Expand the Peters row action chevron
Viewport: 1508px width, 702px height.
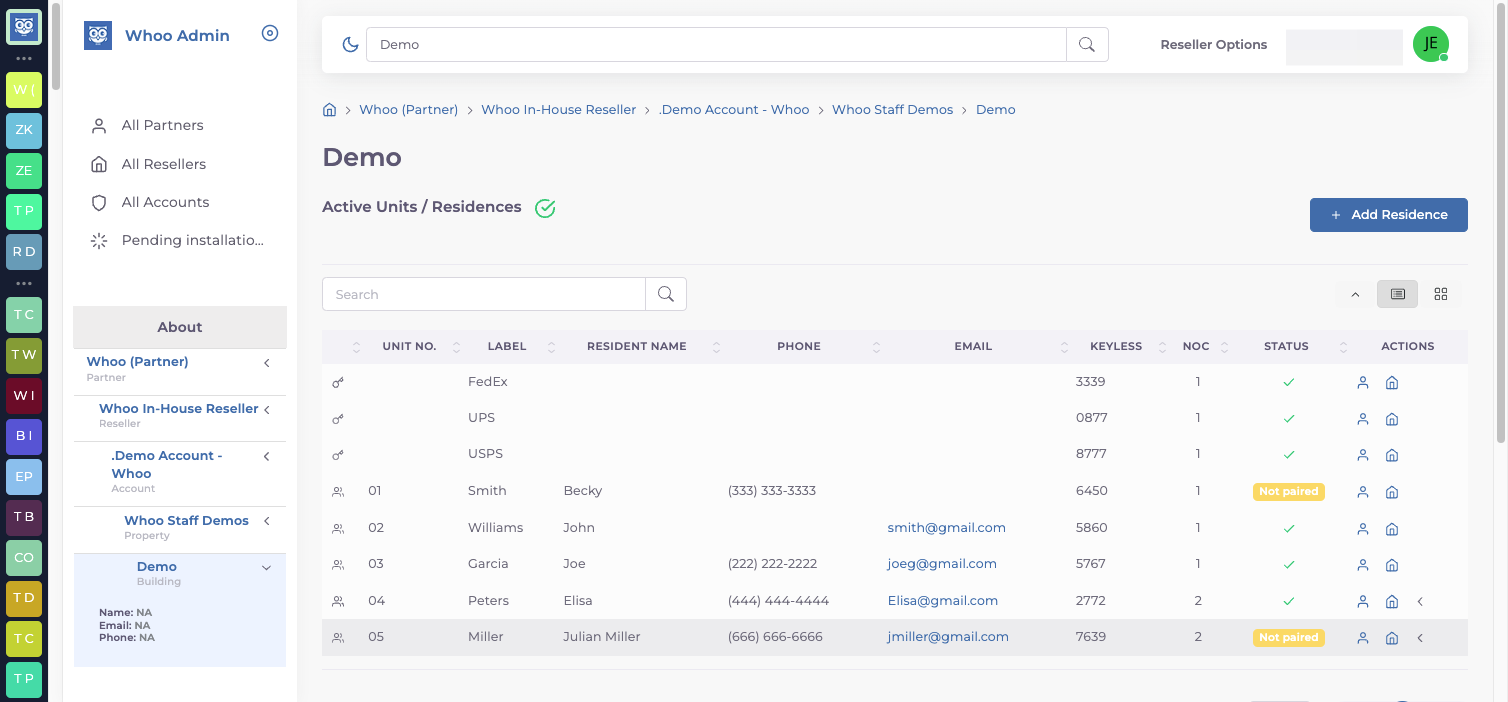coord(1420,601)
